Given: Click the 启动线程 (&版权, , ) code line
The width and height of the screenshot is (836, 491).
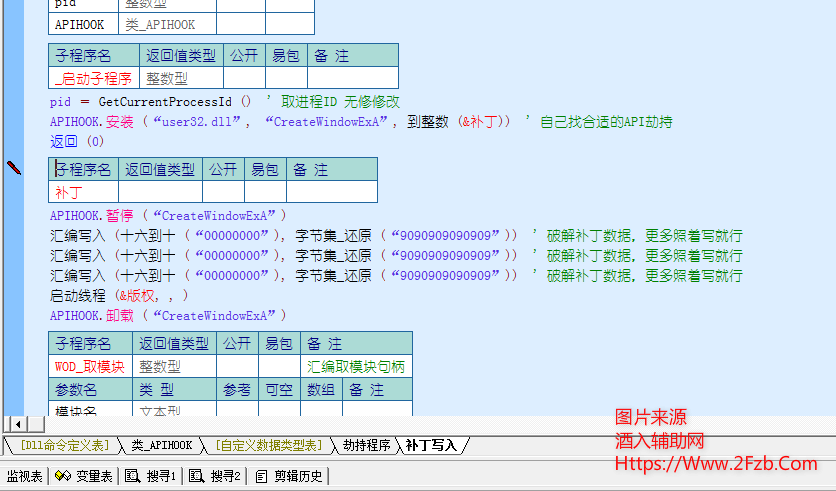Looking at the screenshot, I should pos(119,295).
